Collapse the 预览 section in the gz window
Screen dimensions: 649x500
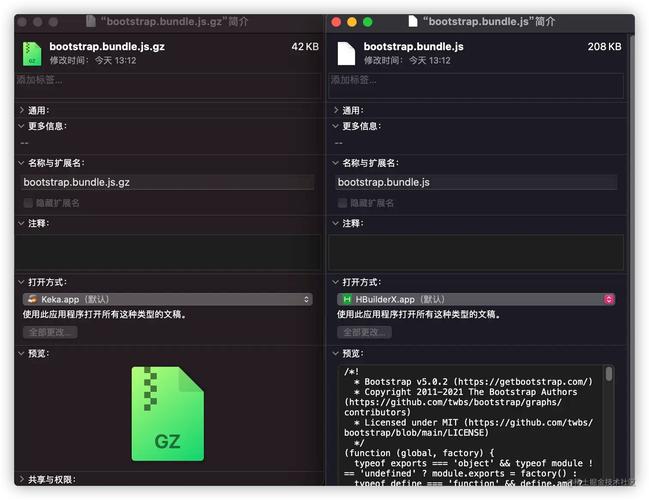click(22, 353)
